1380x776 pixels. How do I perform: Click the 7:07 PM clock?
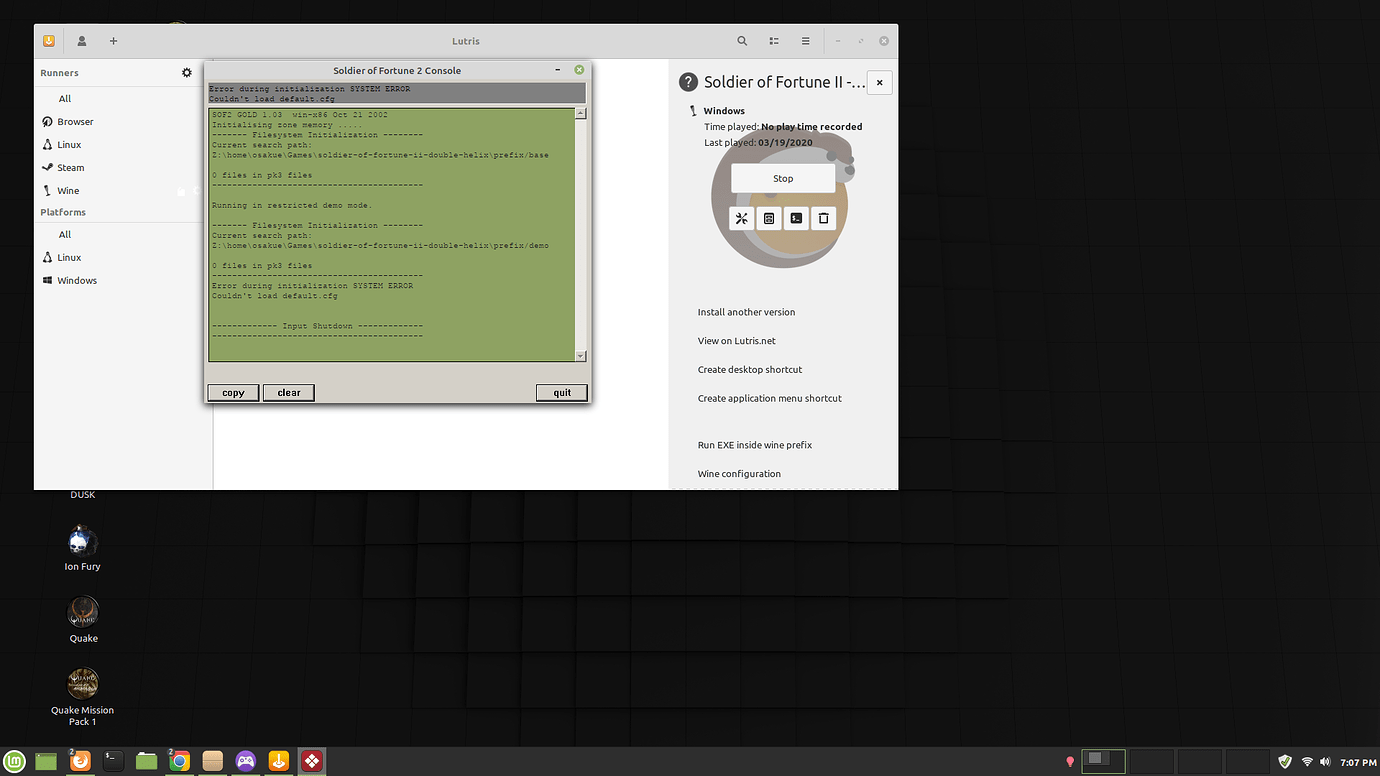(1358, 762)
